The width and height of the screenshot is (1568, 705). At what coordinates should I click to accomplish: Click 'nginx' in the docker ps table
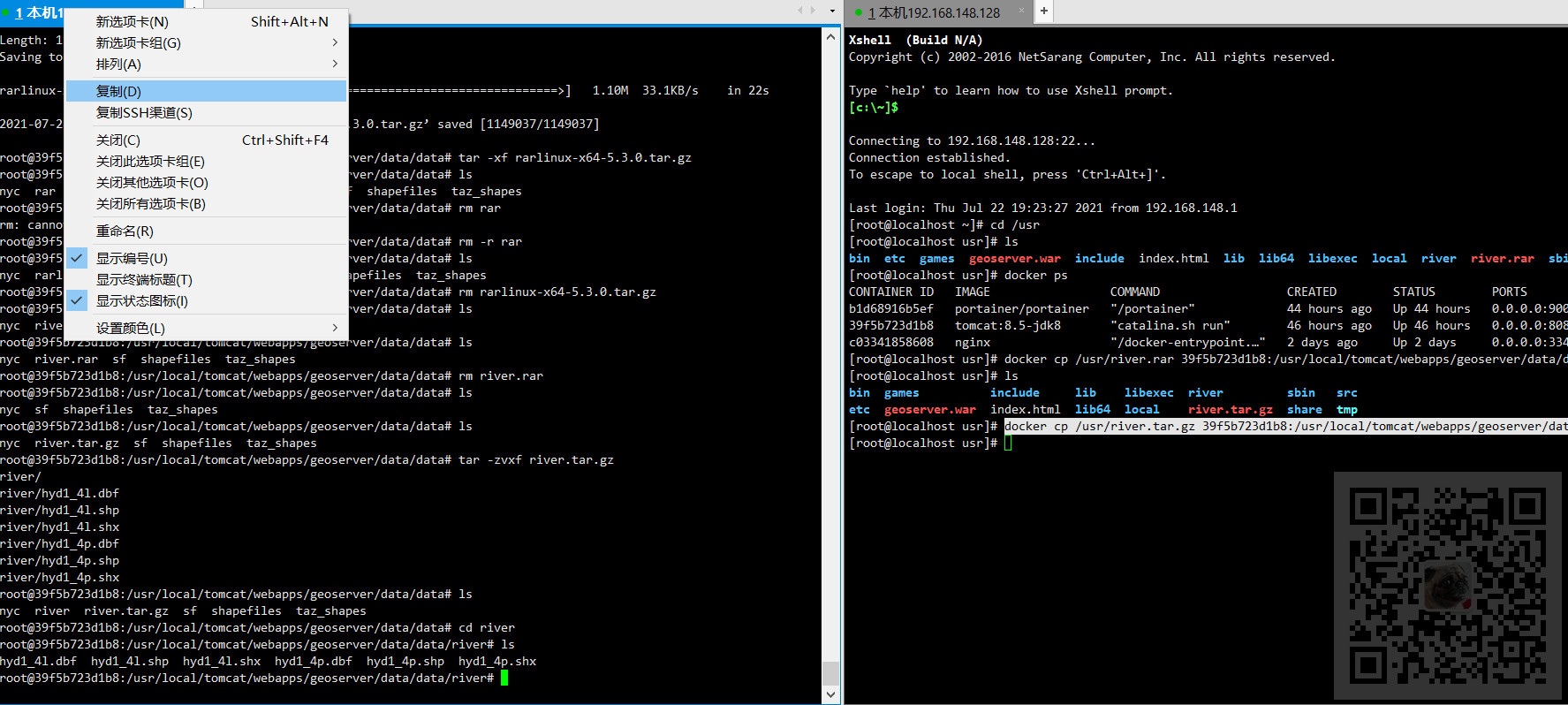[973, 342]
